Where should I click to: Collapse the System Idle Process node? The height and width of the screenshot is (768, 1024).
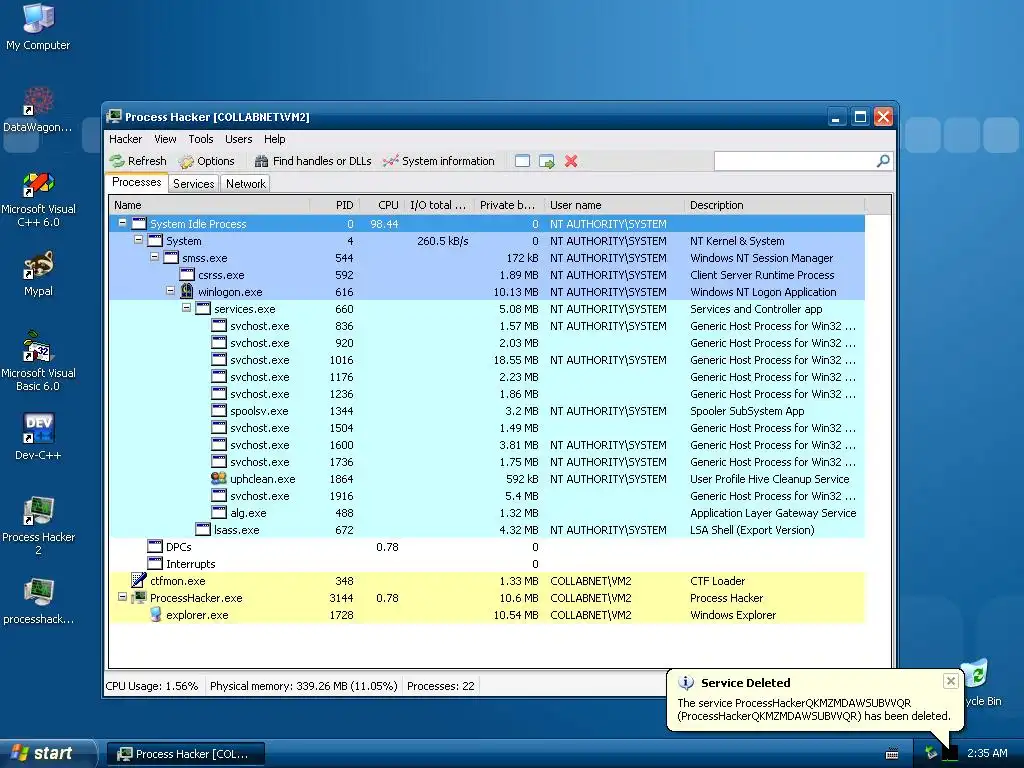coord(122,223)
